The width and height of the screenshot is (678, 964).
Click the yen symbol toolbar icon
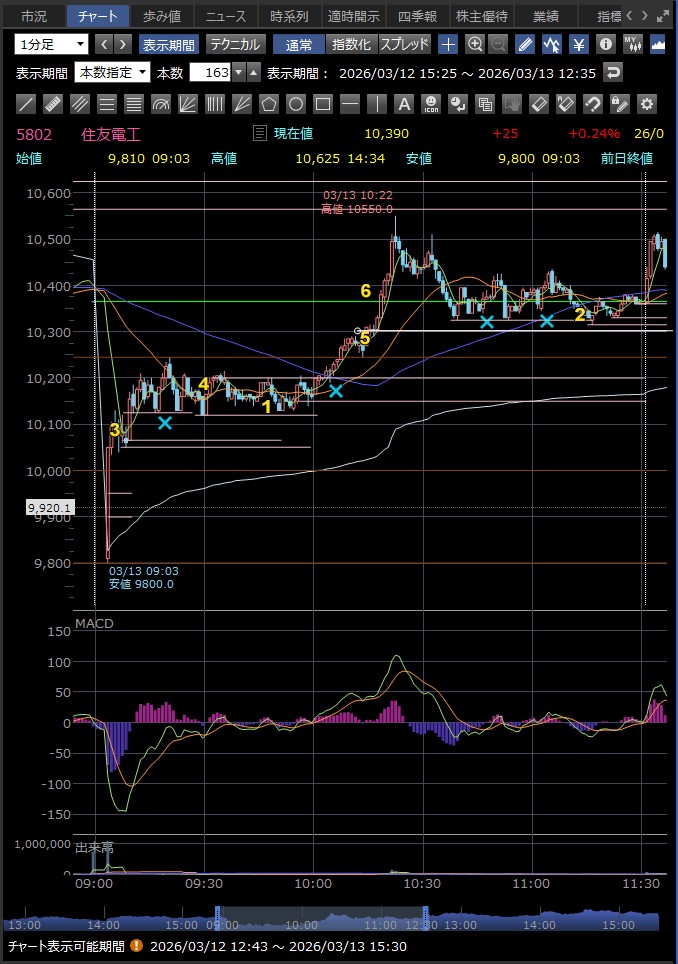(x=579, y=44)
